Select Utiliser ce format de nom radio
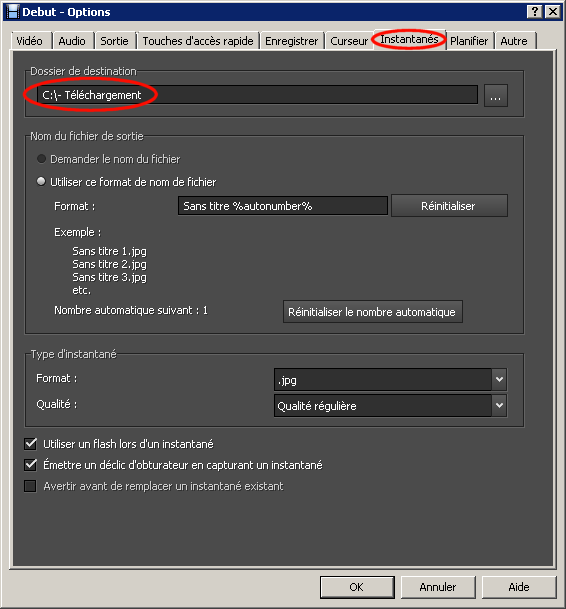This screenshot has height=609, width=566. [41, 181]
